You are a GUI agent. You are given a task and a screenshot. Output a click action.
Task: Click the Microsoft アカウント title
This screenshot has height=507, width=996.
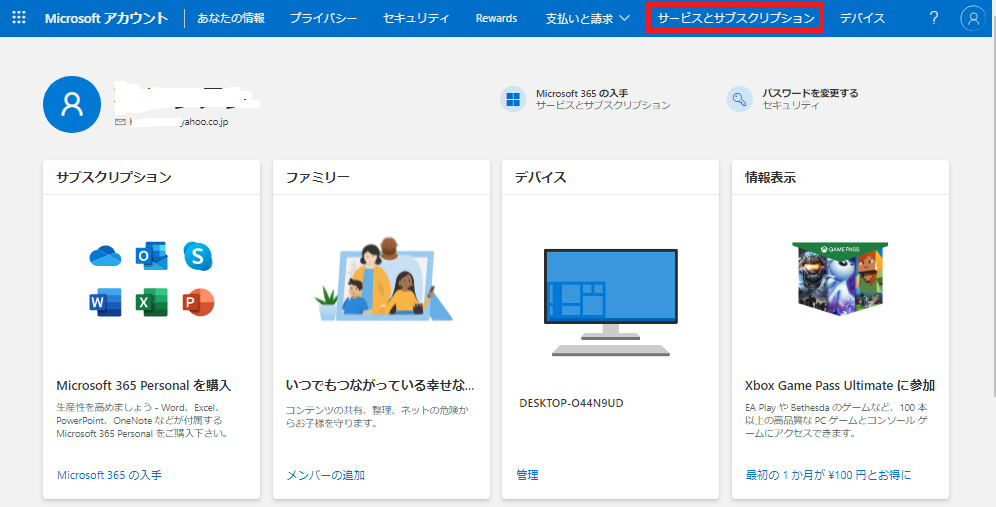tap(106, 18)
